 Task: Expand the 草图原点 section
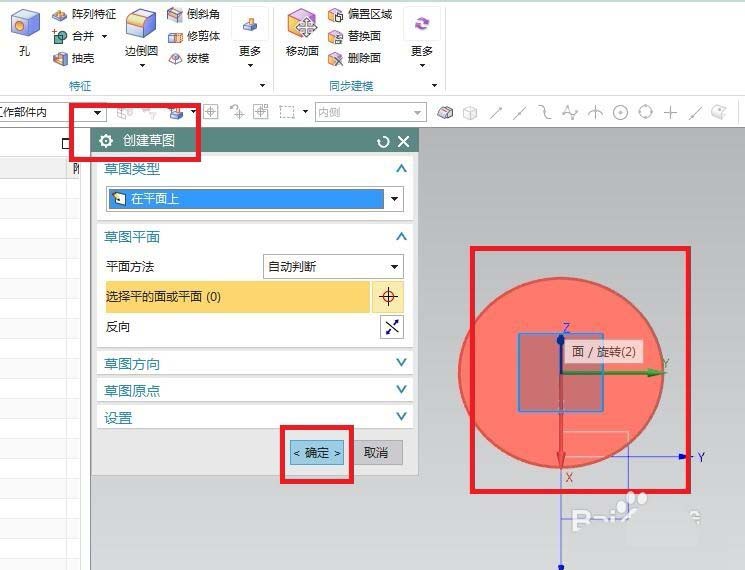pos(401,390)
